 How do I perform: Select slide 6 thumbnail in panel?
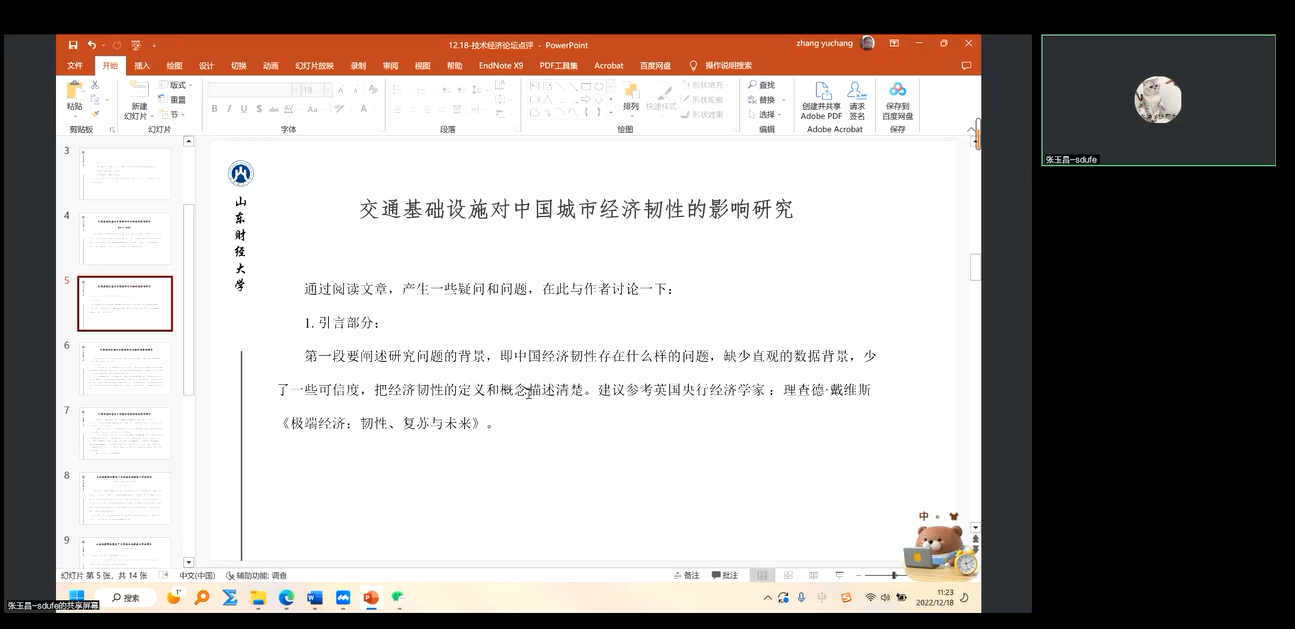[x=125, y=368]
